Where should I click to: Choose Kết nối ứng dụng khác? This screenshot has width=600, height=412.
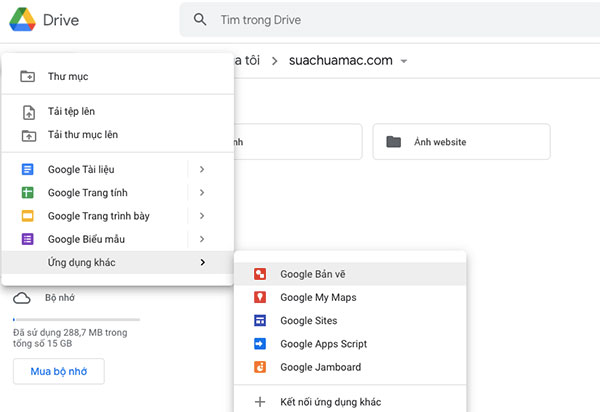(x=350, y=402)
